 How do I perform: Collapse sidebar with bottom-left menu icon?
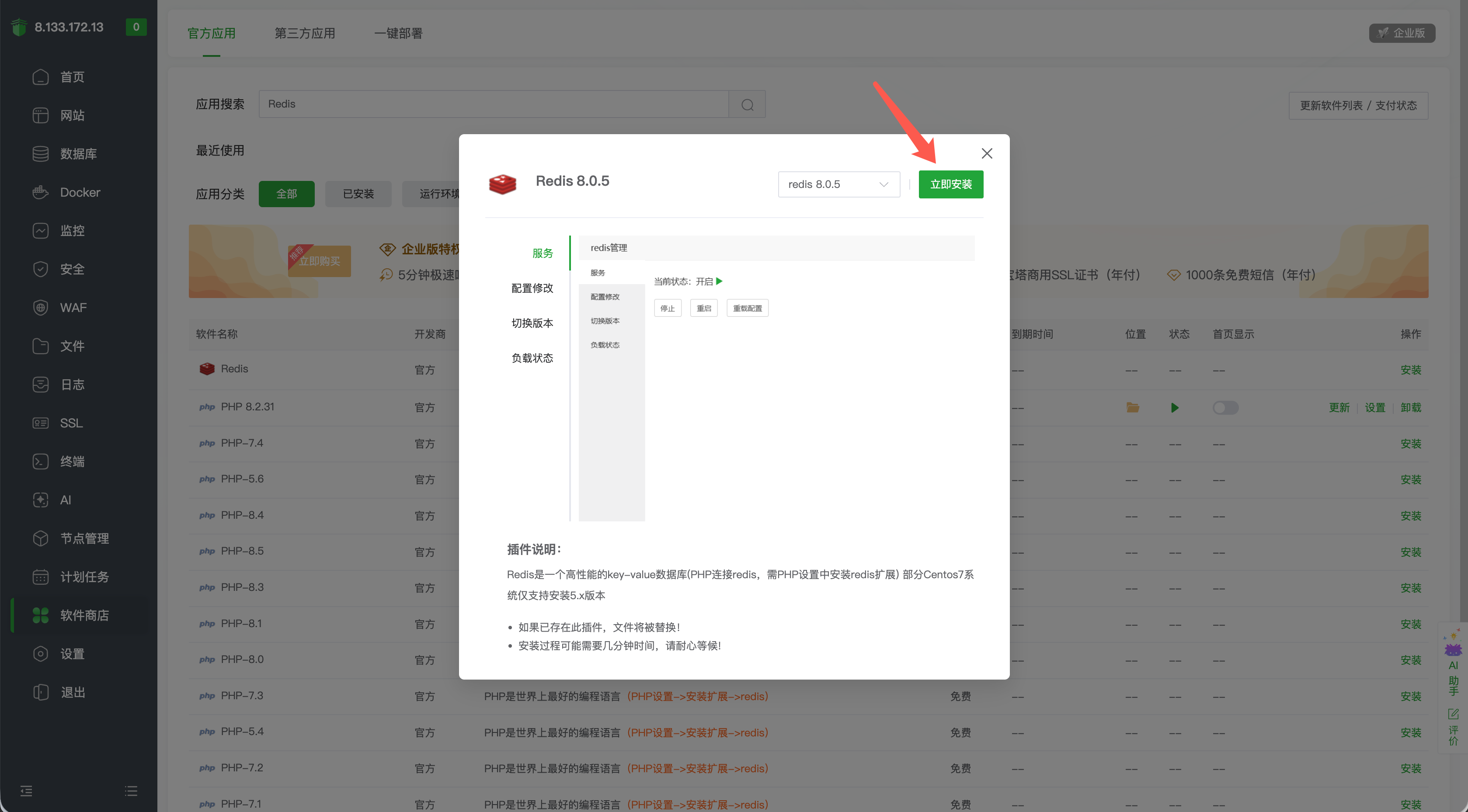(x=26, y=791)
